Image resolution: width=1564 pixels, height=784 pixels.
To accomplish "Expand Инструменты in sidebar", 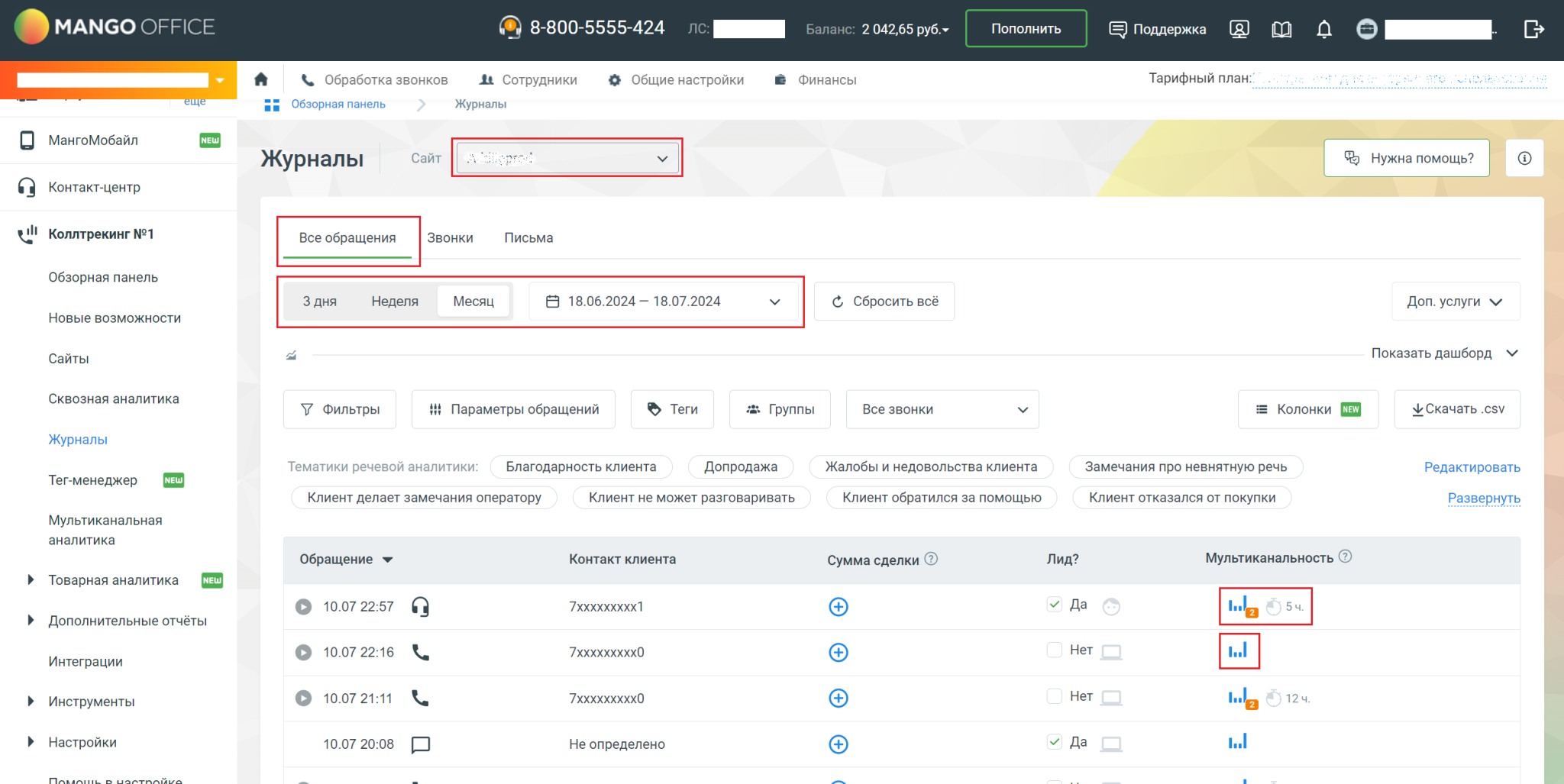I will 31,702.
